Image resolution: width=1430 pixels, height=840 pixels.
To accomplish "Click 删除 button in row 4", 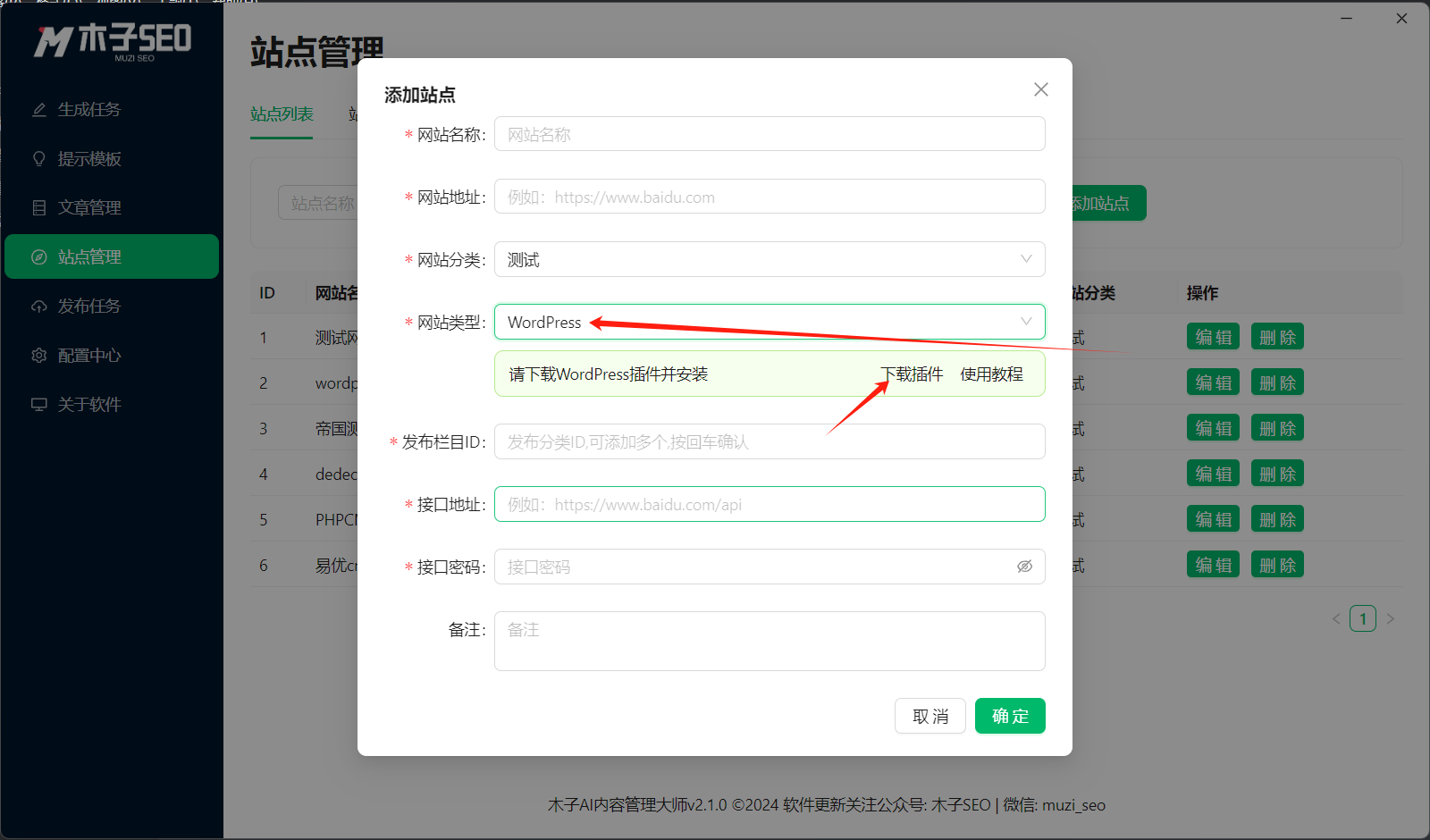I will click(1277, 474).
